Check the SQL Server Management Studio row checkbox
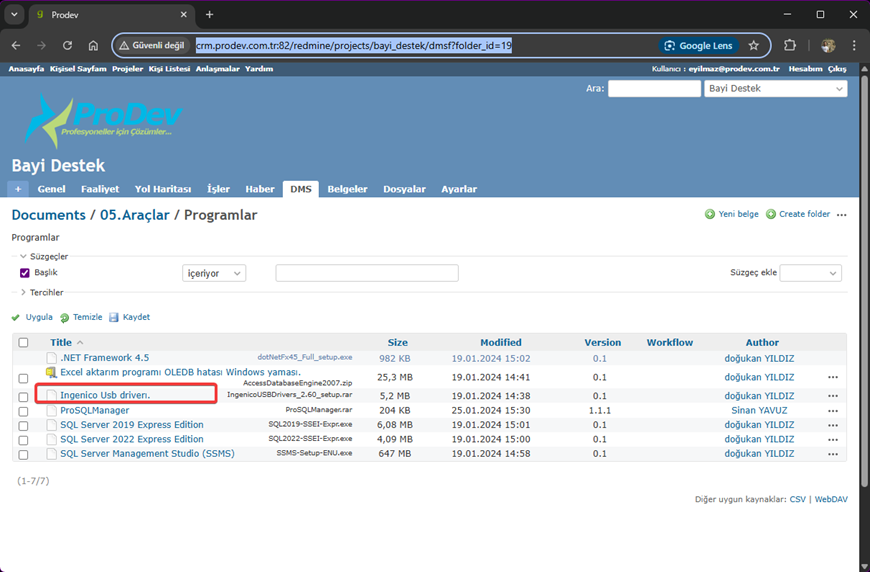The width and height of the screenshot is (870, 572). (x=23, y=455)
